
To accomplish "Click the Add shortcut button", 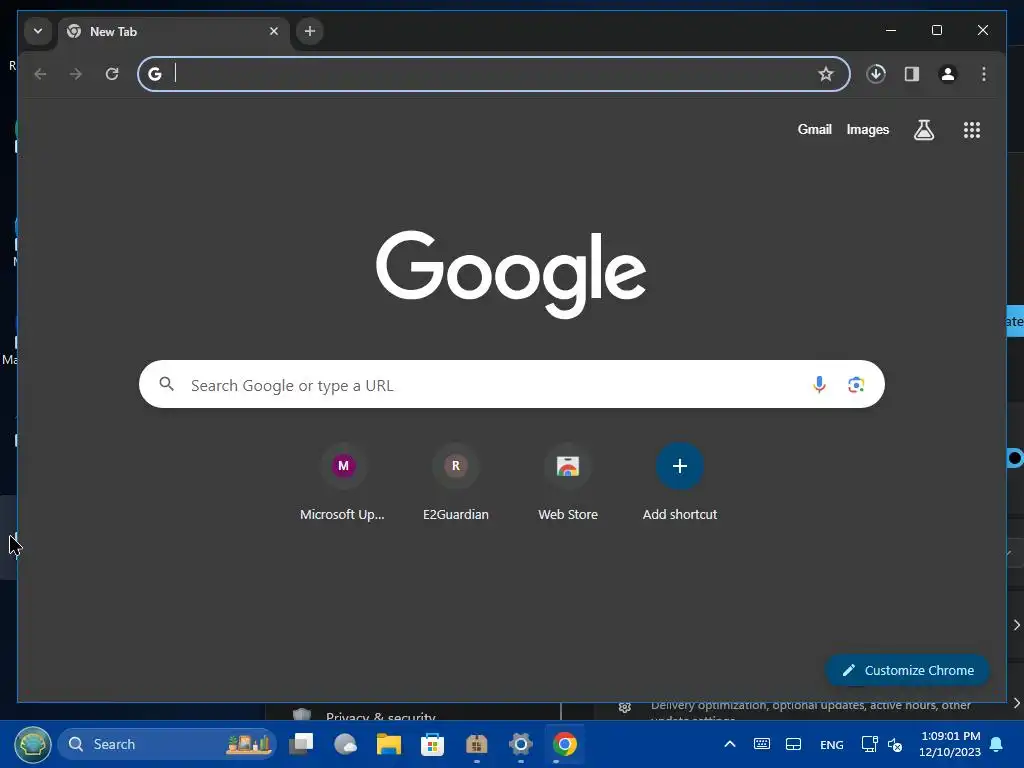I will pos(680,482).
